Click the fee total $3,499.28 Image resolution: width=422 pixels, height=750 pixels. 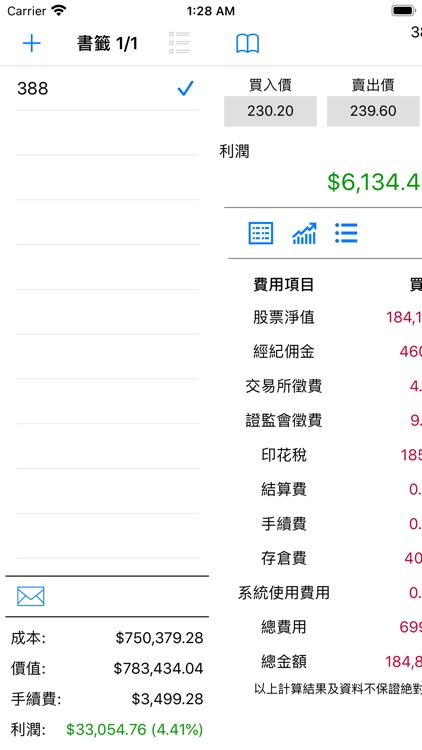point(167,699)
